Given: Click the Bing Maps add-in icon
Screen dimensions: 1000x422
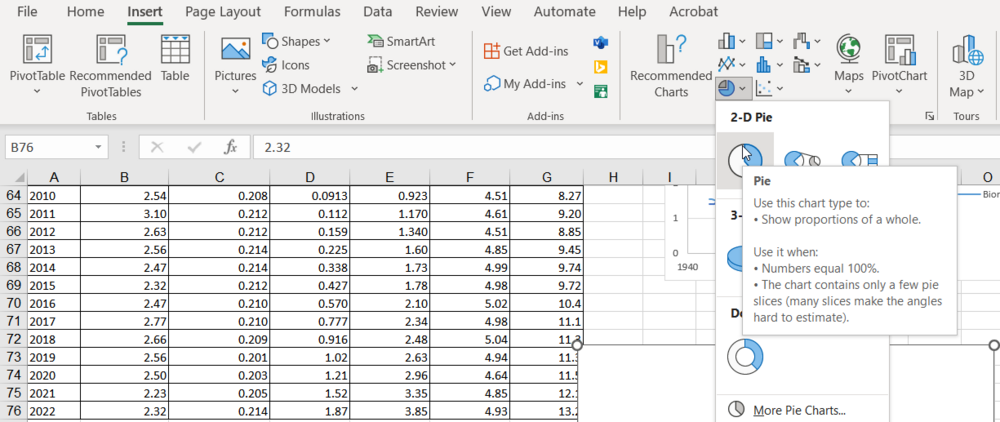Looking at the screenshot, I should (x=601, y=67).
